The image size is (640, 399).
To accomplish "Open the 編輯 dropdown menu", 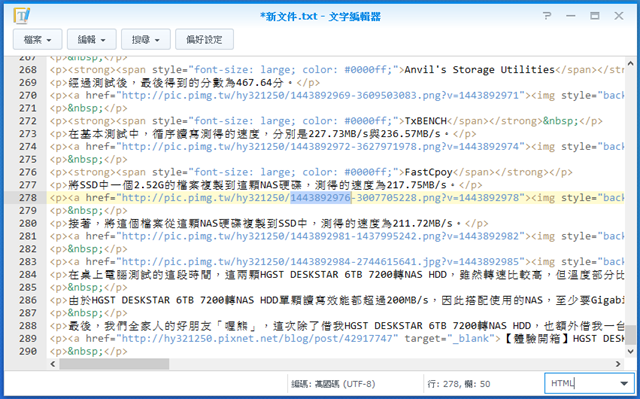I will pyautogui.click(x=92, y=40).
